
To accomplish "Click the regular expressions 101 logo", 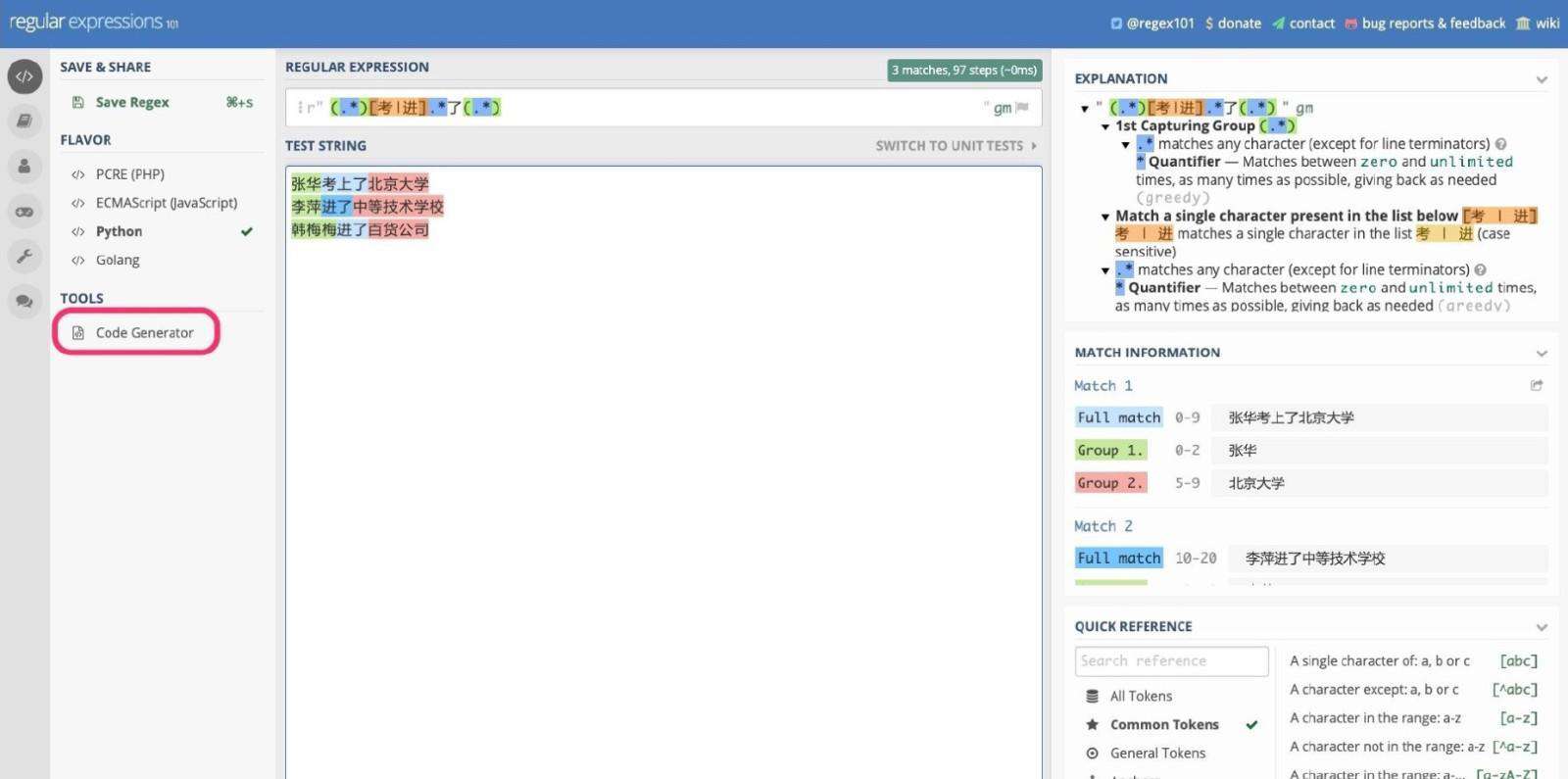I will pos(94,22).
